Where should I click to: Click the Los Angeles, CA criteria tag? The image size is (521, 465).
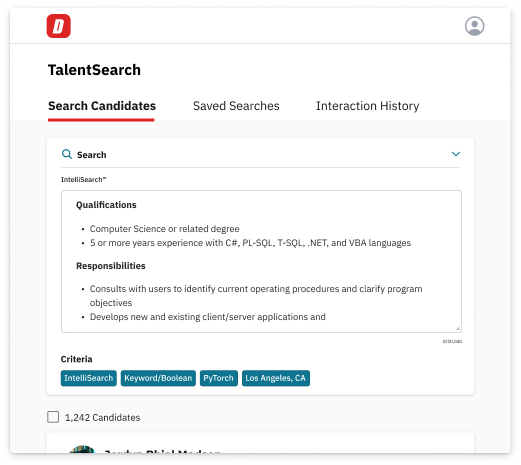pos(276,378)
